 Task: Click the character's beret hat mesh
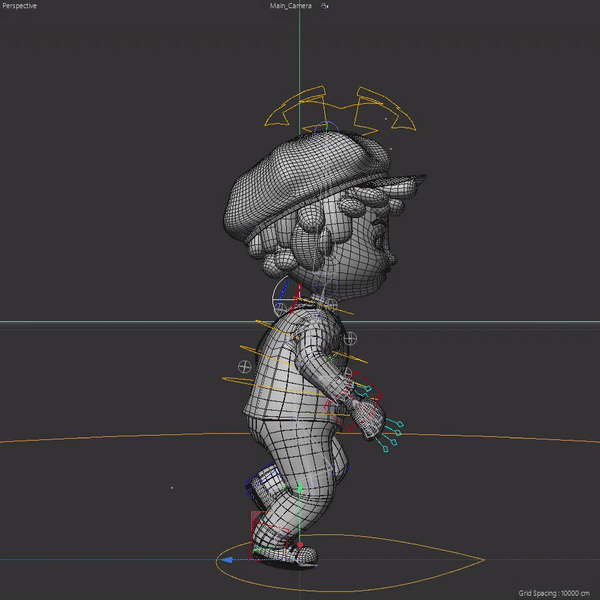coord(306,180)
